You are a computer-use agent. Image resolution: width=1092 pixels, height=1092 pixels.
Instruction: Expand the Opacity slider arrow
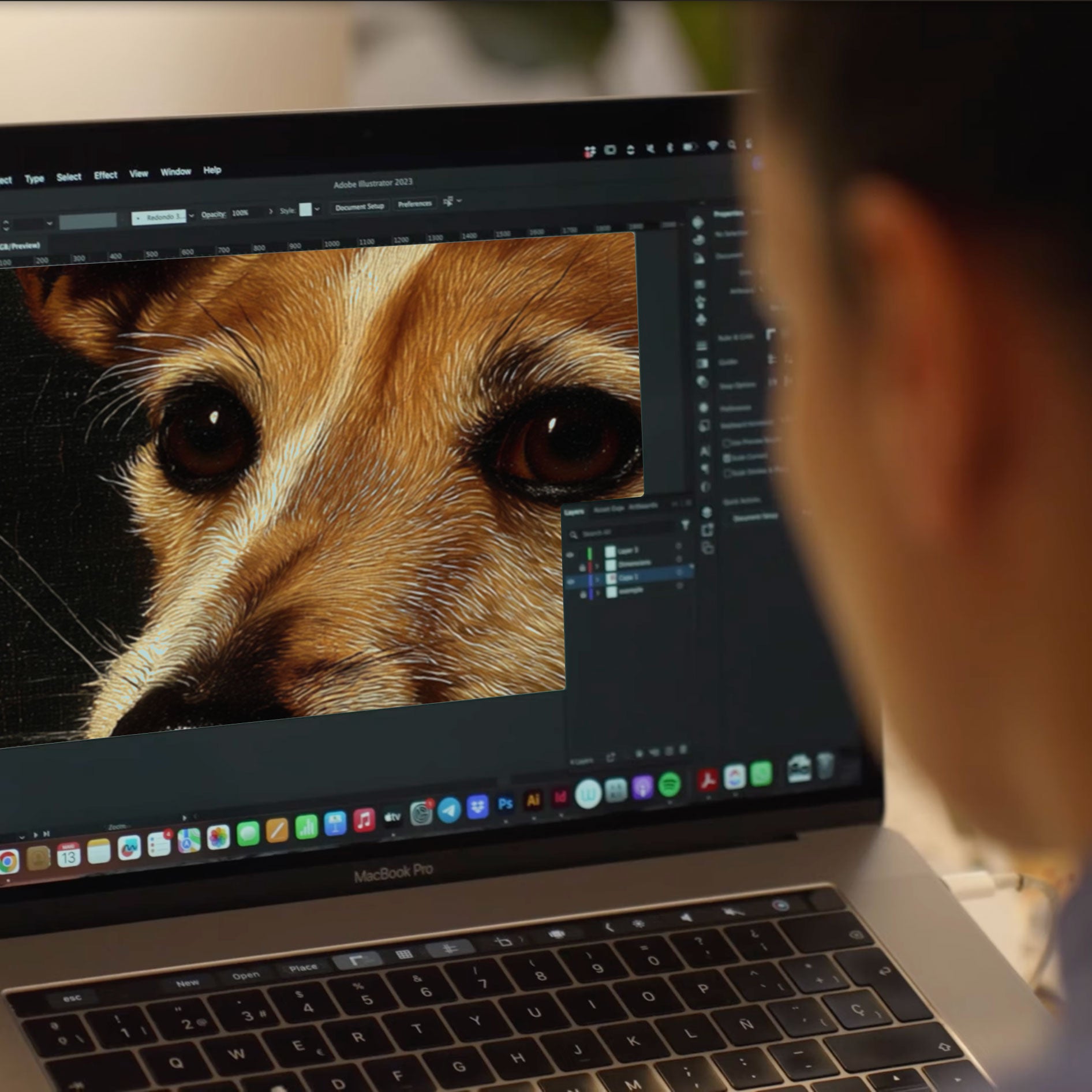[271, 212]
